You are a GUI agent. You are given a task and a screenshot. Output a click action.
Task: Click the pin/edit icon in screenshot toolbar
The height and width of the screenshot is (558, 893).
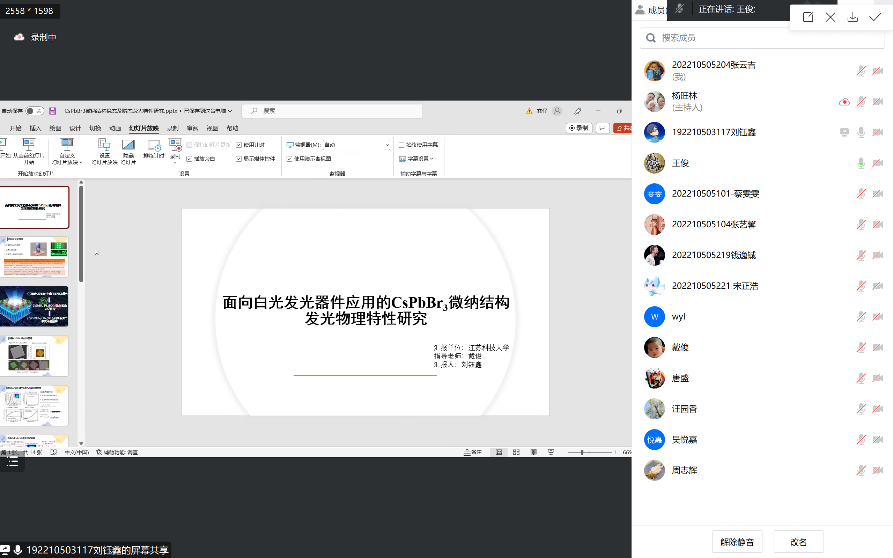tap(808, 17)
